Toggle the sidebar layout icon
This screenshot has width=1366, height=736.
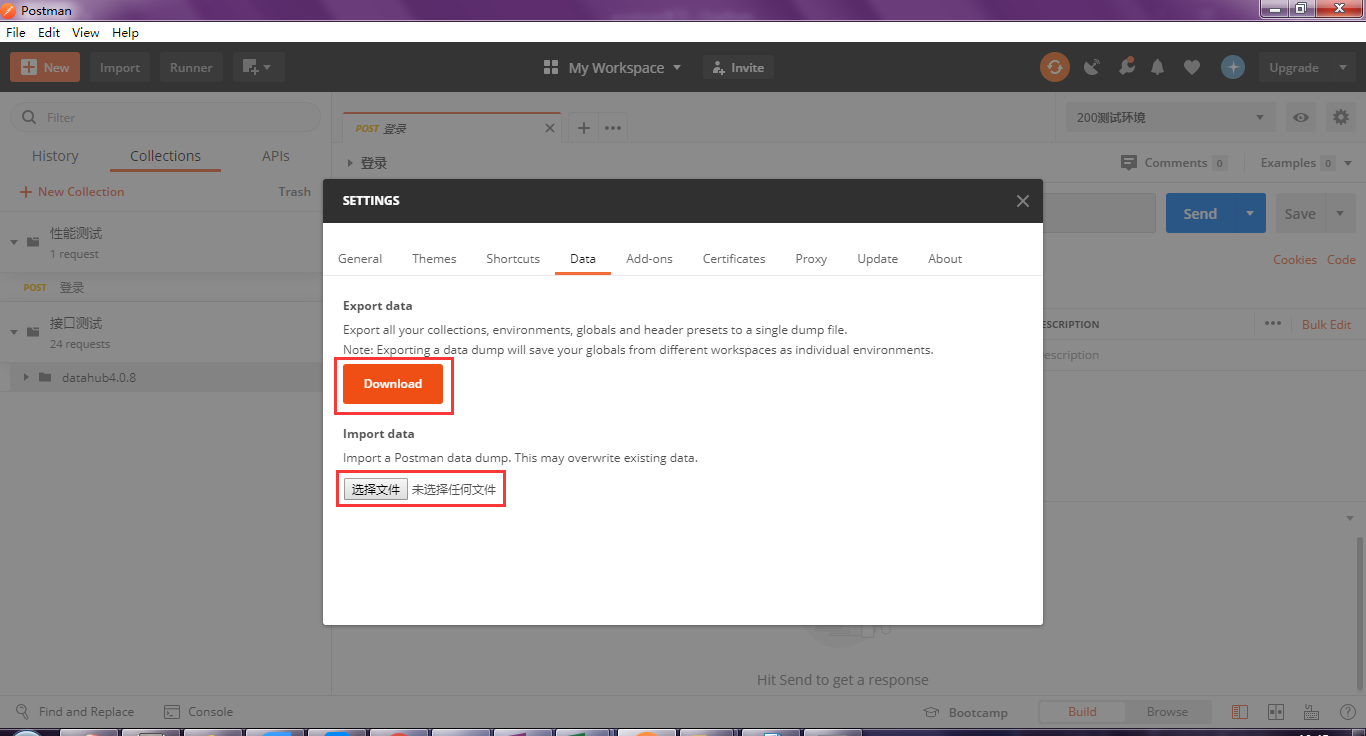[x=1240, y=712]
